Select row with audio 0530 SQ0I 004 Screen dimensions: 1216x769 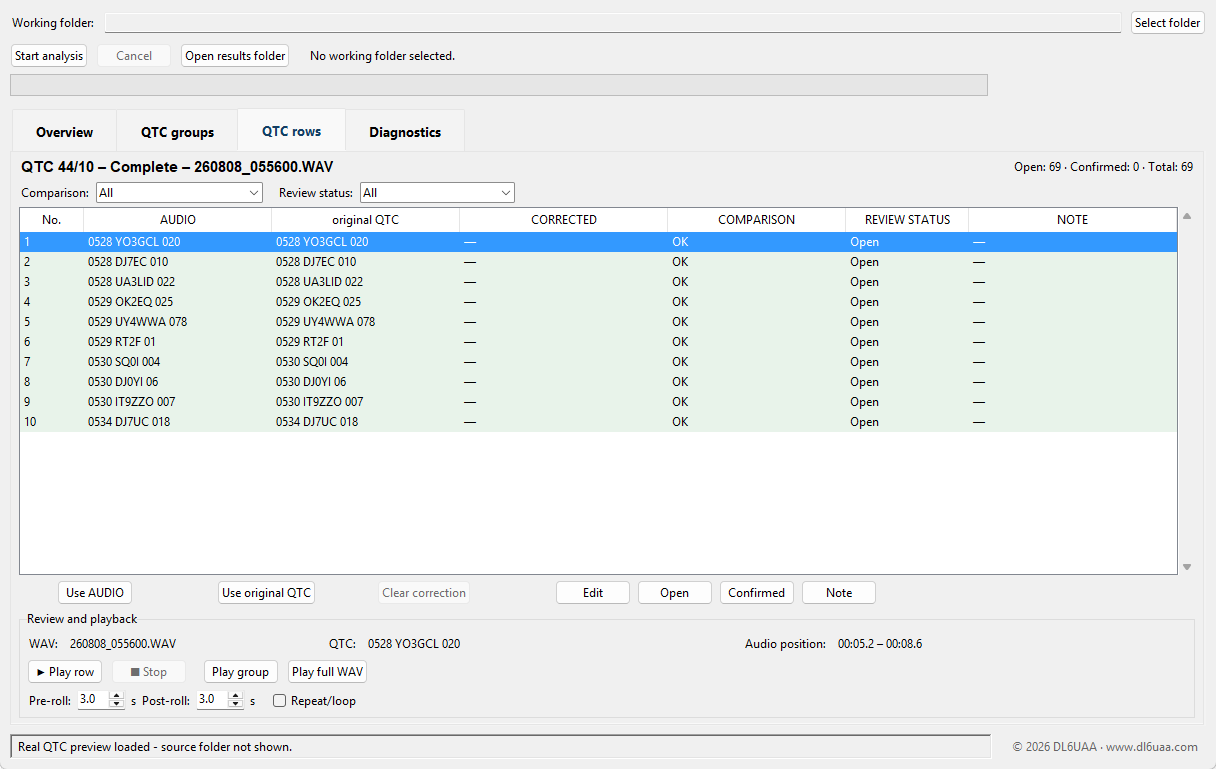pos(598,362)
